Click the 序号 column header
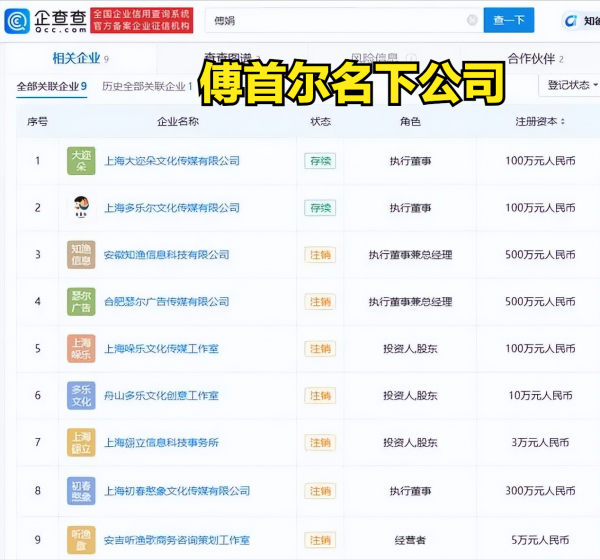The height and width of the screenshot is (560, 600). [38, 122]
